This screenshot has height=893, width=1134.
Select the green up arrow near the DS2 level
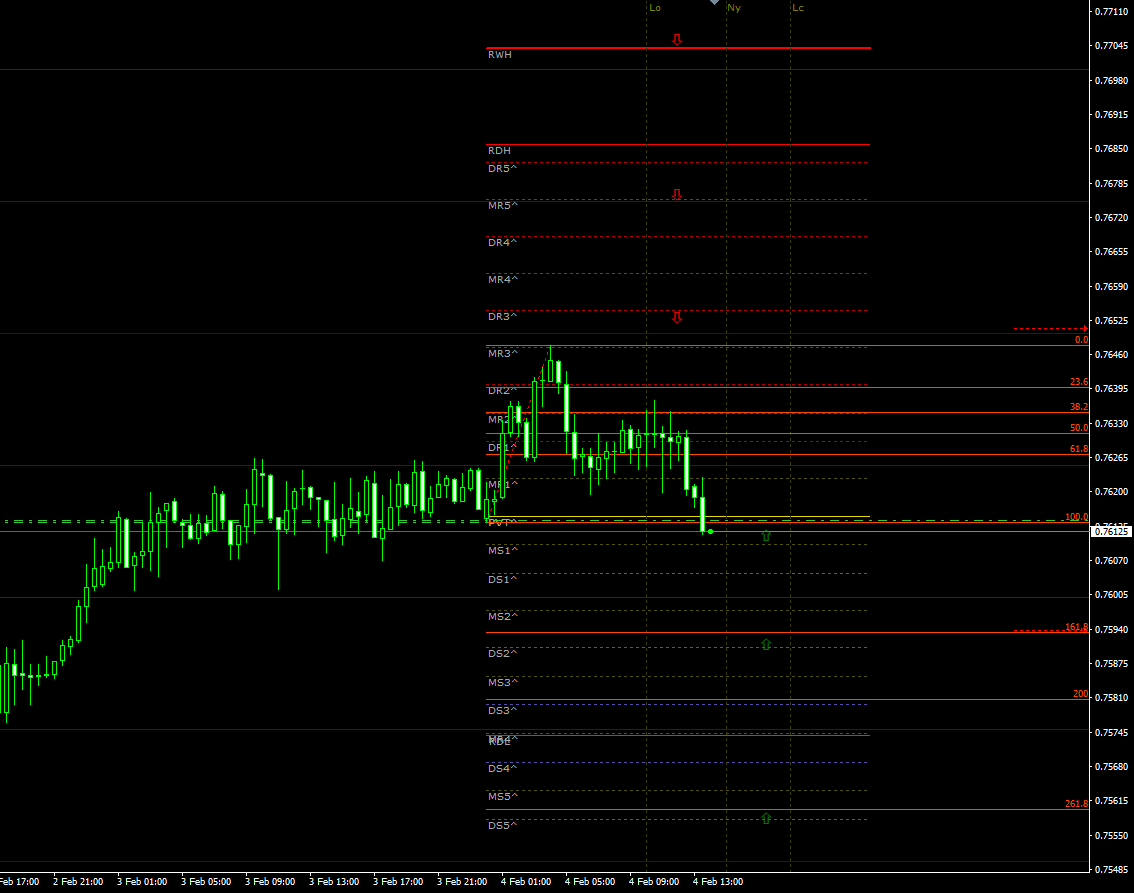pyautogui.click(x=765, y=645)
